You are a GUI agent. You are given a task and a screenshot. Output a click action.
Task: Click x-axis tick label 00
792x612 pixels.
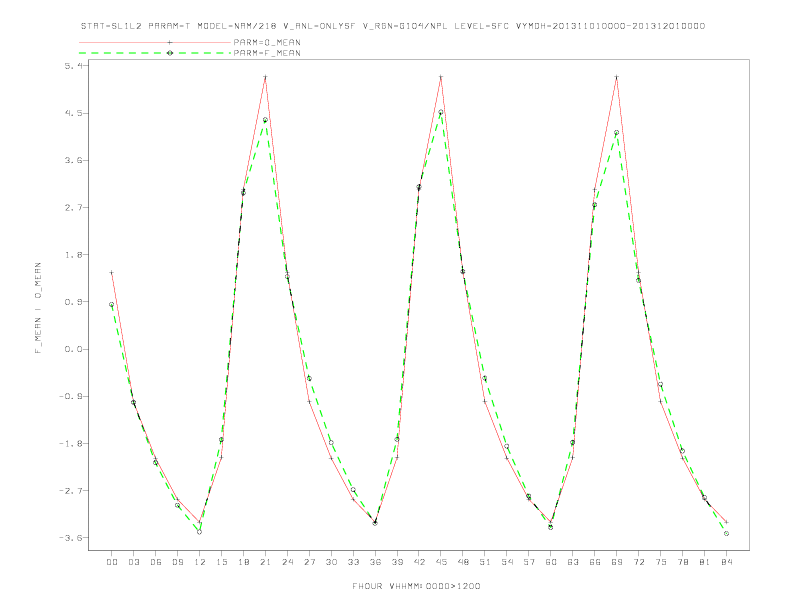coord(112,562)
